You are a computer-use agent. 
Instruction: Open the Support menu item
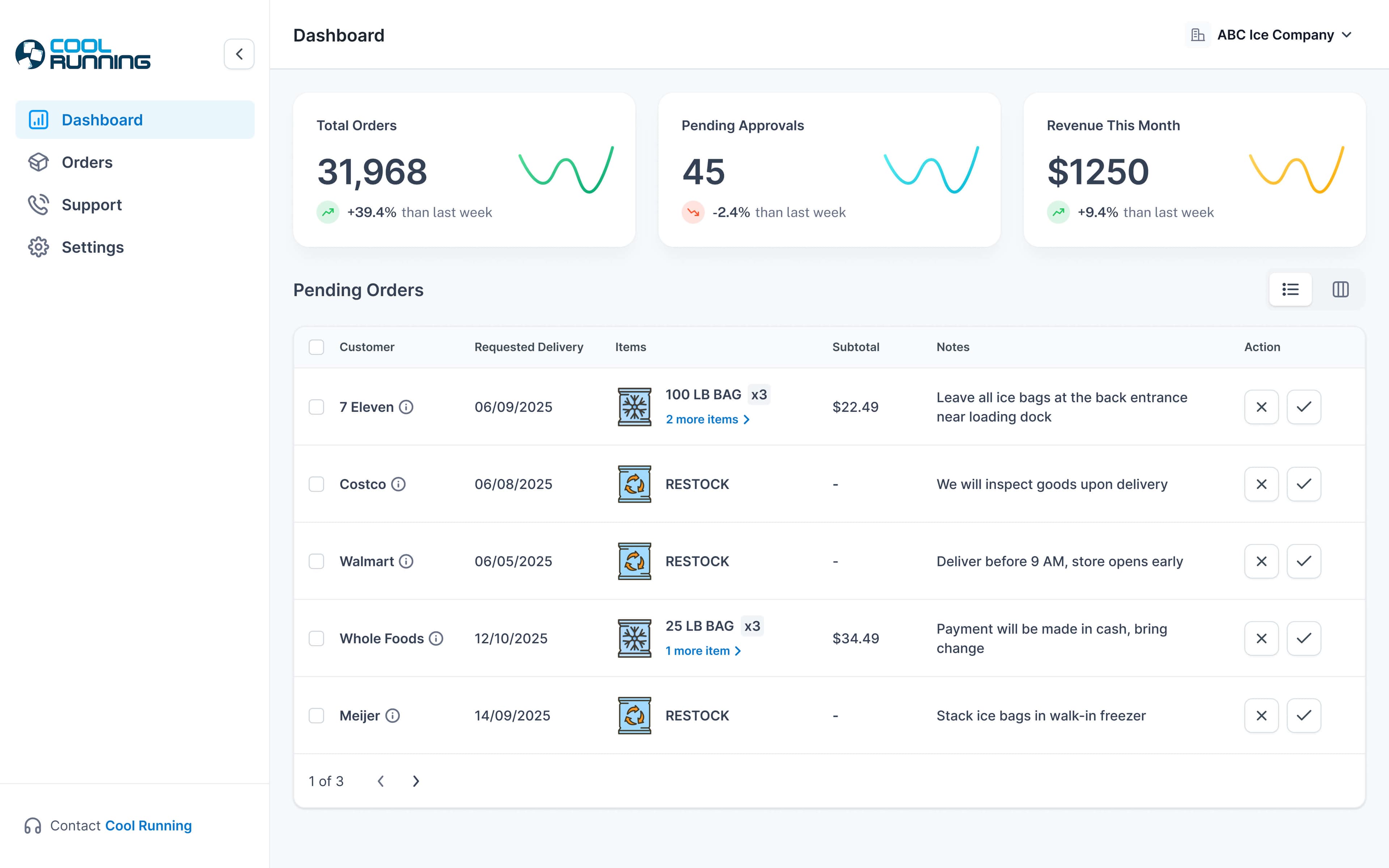click(x=135, y=205)
